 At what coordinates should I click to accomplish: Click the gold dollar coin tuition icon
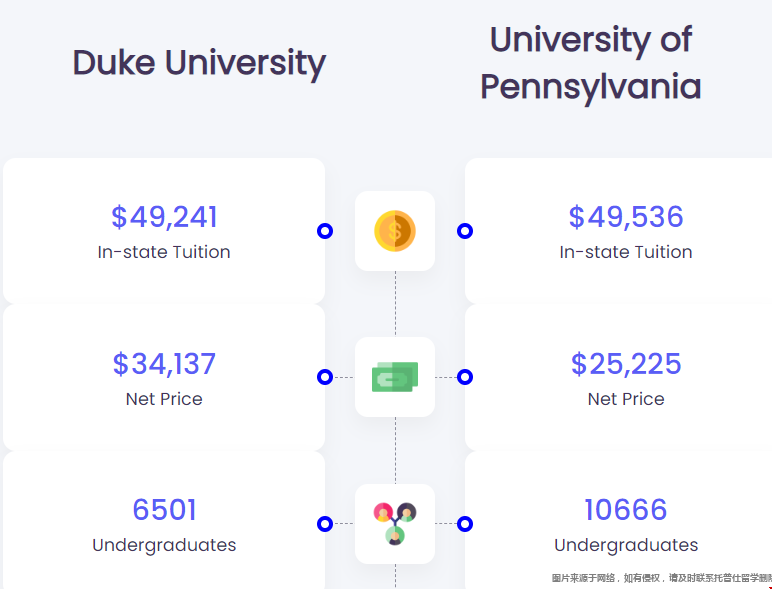(395, 231)
